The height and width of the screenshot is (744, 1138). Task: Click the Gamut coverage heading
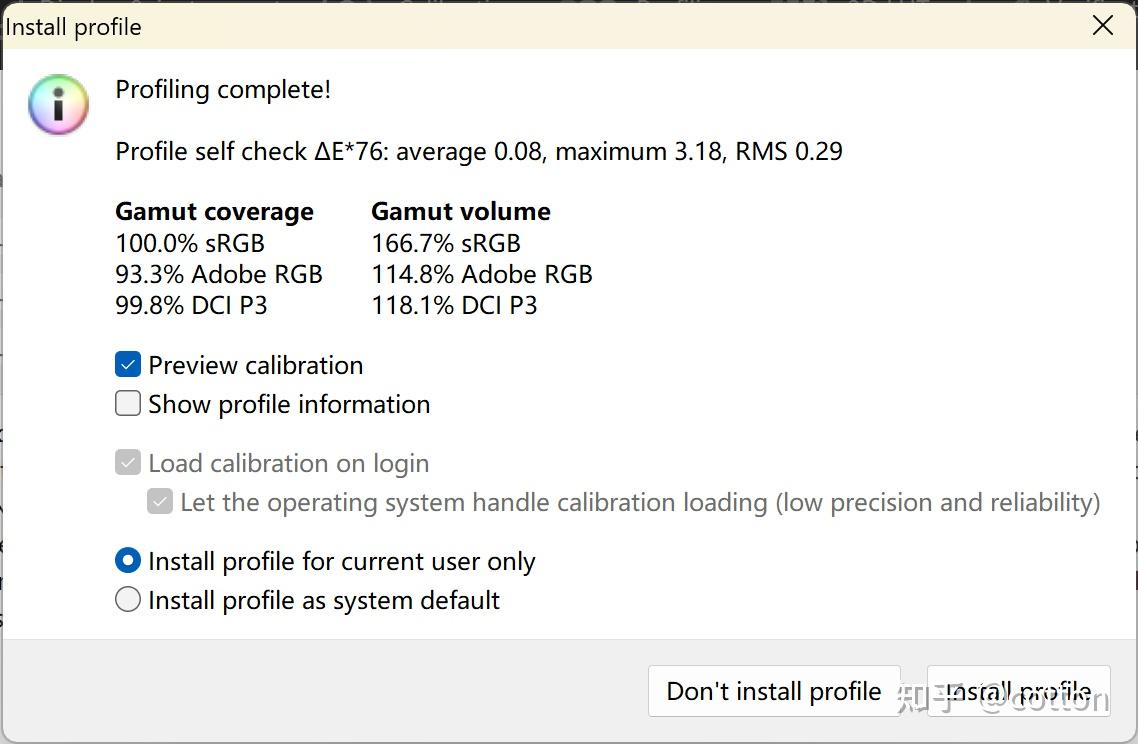click(x=214, y=212)
